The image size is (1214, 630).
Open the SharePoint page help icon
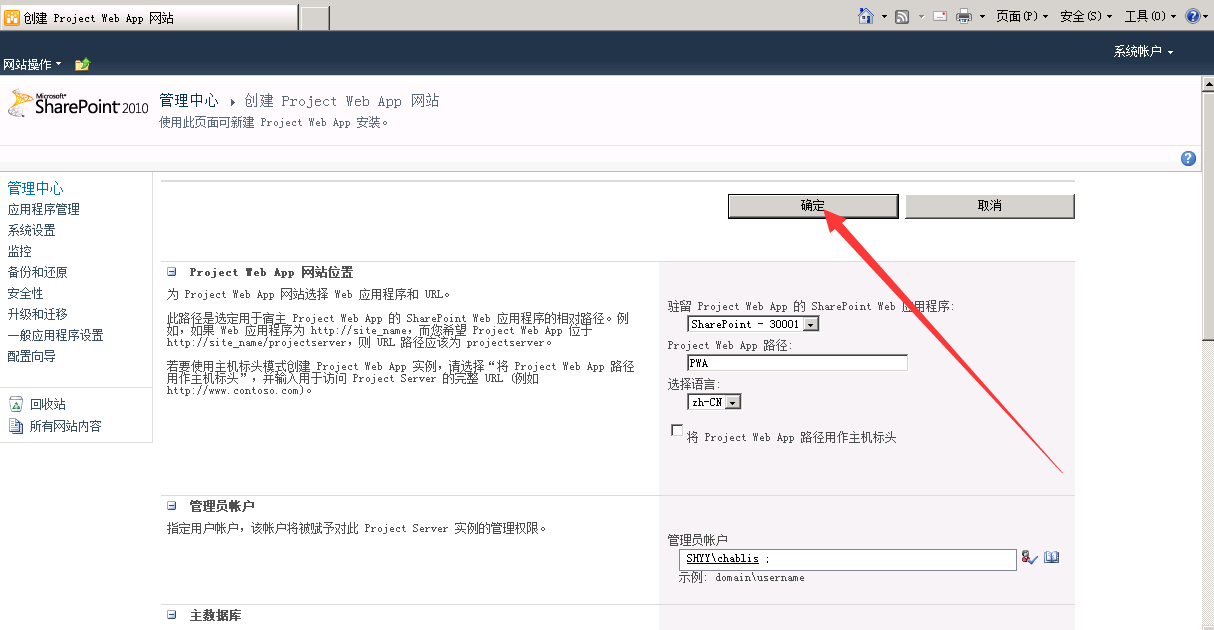[1188, 158]
